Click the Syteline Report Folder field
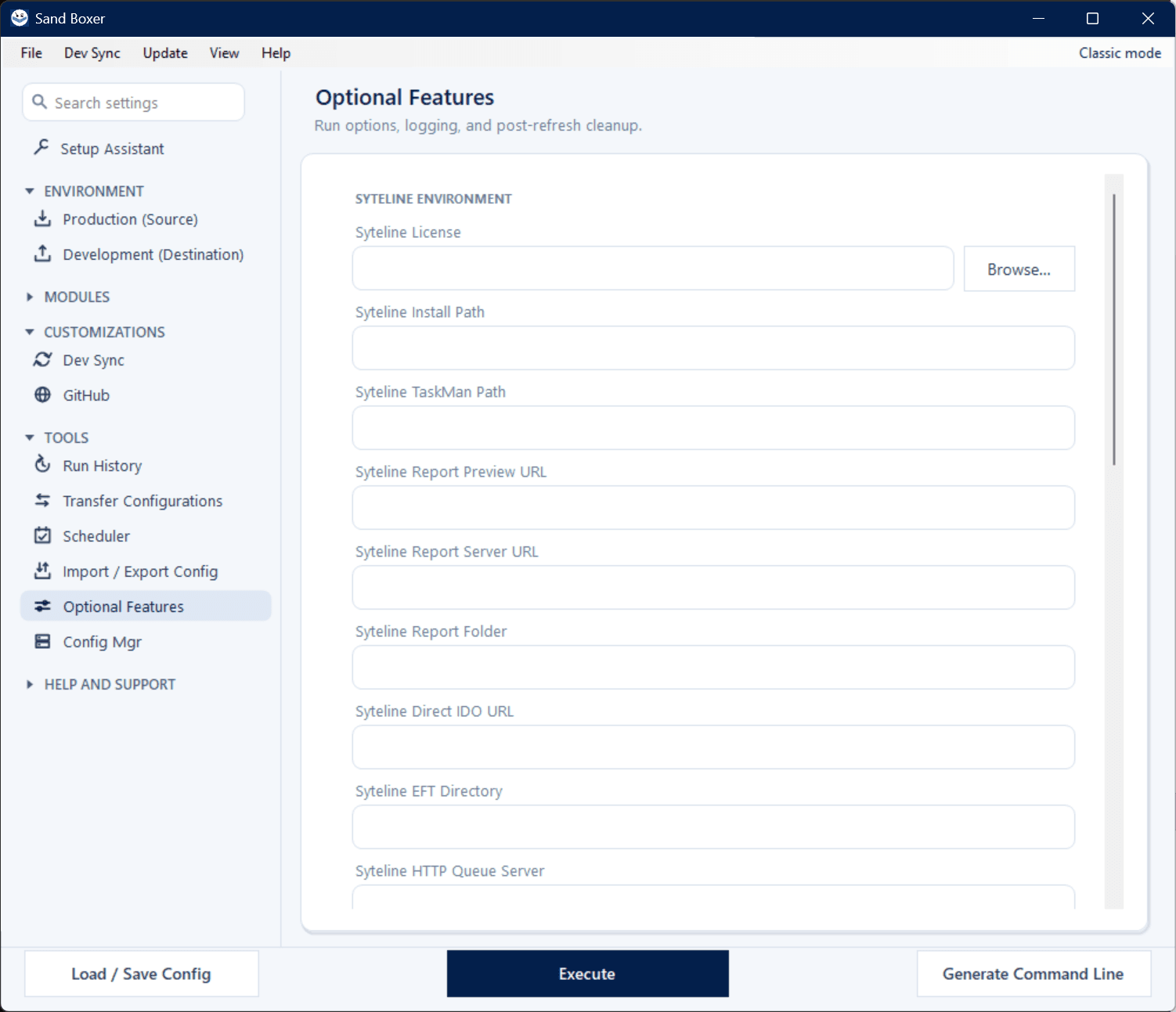 click(x=713, y=668)
